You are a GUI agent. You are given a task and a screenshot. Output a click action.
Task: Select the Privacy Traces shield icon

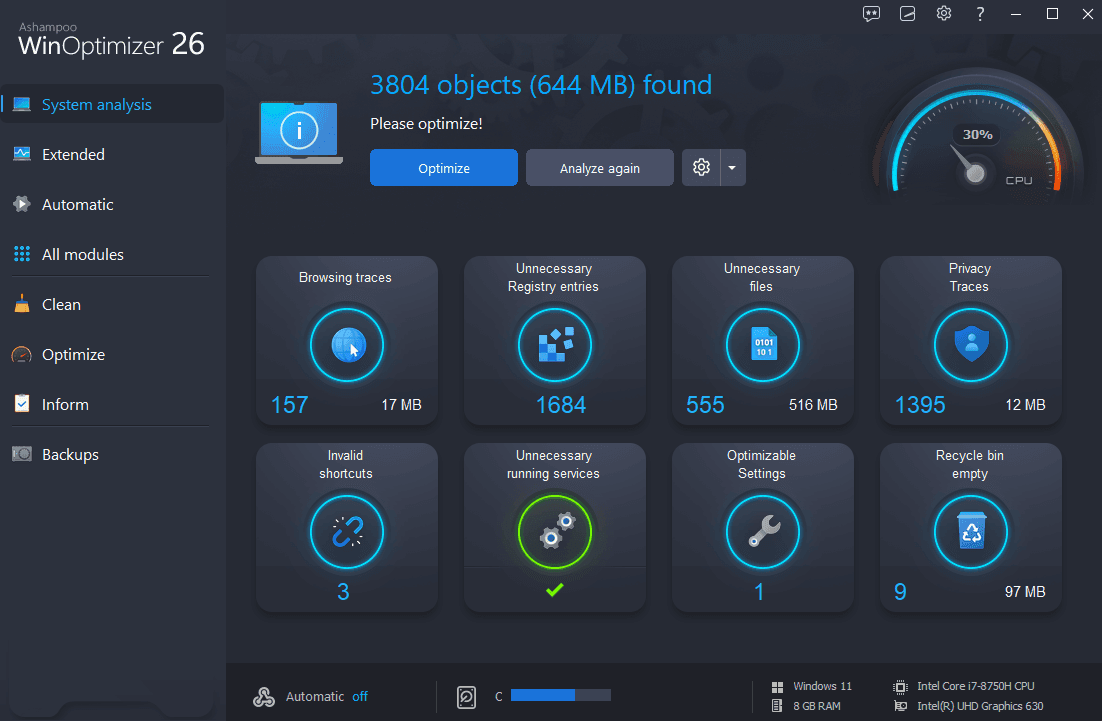point(970,343)
